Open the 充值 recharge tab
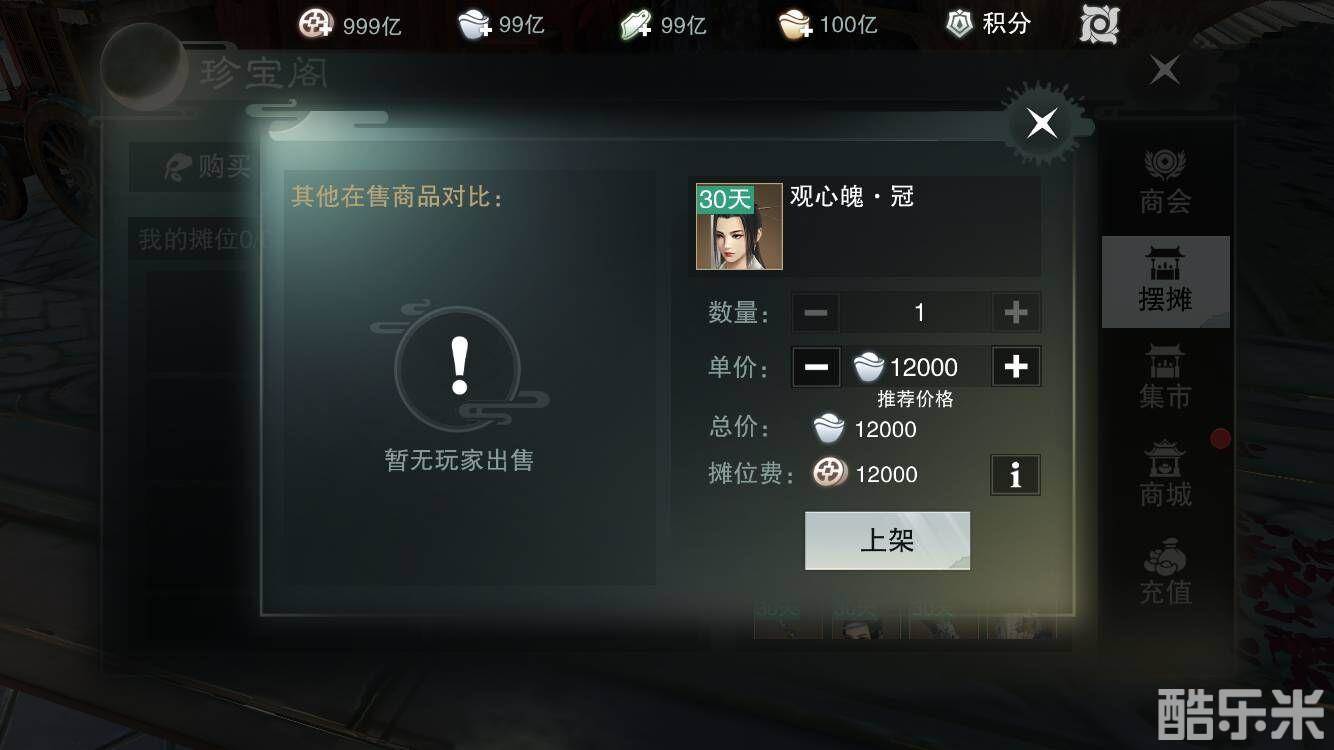1334x750 pixels. click(1165, 572)
